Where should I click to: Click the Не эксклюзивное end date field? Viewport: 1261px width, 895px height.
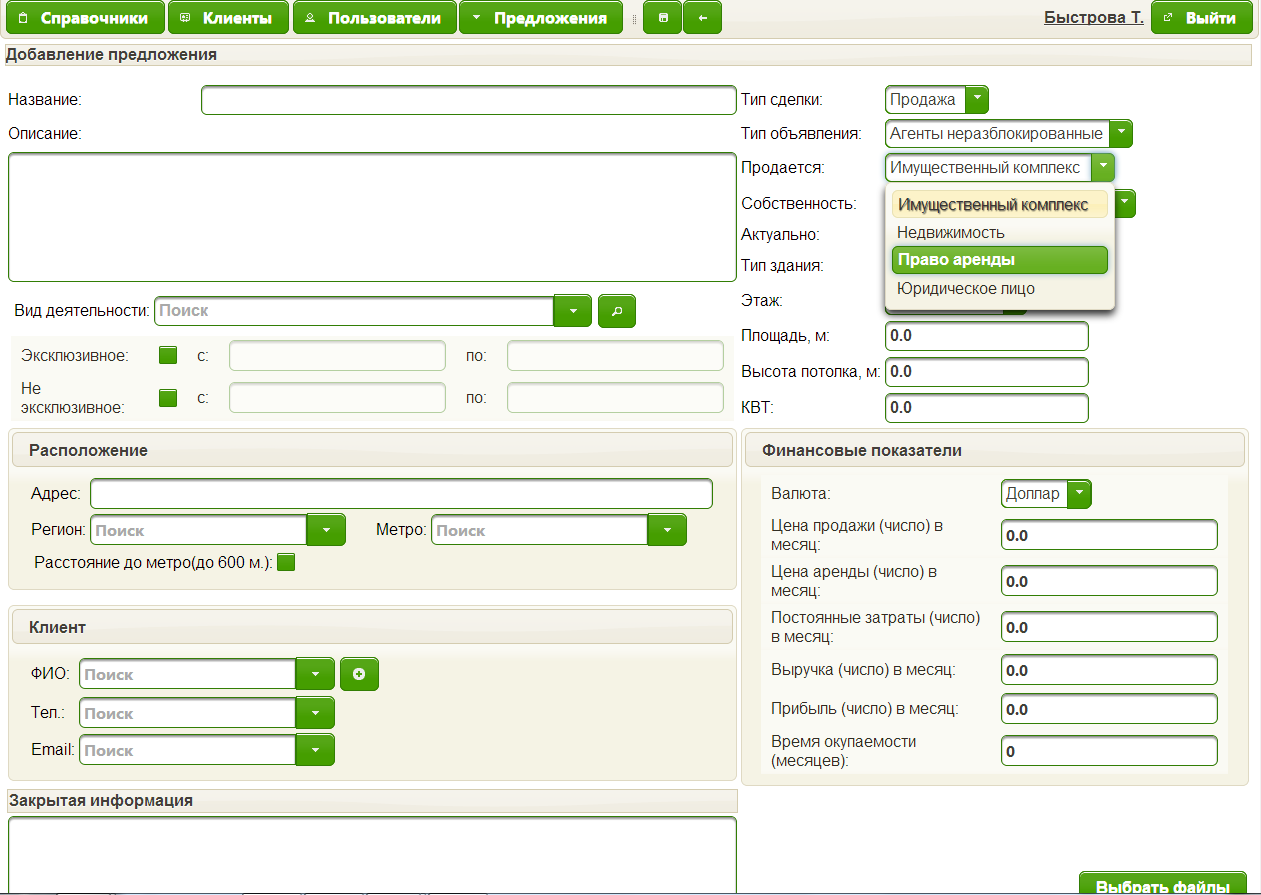(615, 397)
